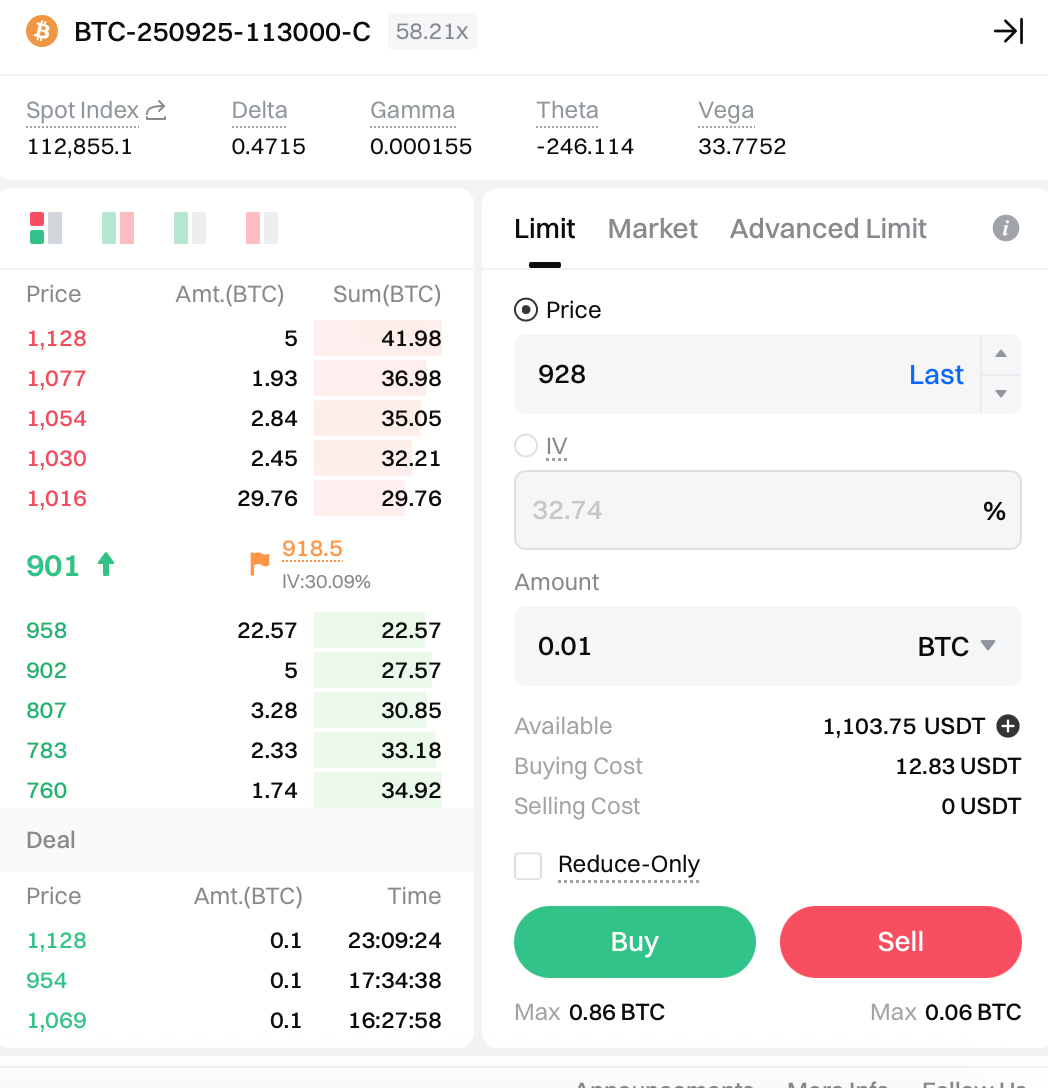
Task: Decrease price with the down stepper arrow
Action: (1001, 394)
